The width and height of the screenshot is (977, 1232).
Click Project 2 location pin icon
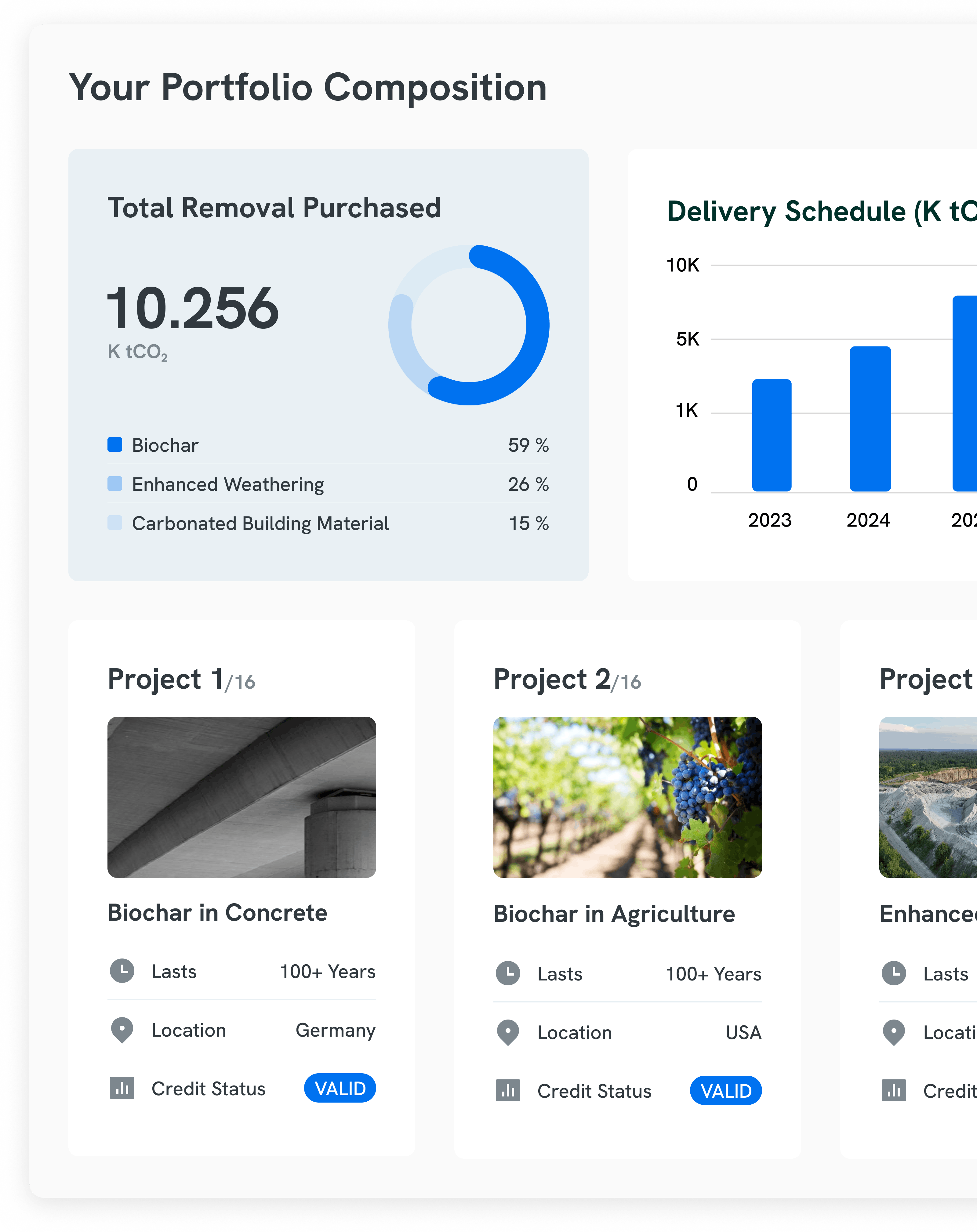pyautogui.click(x=508, y=1032)
